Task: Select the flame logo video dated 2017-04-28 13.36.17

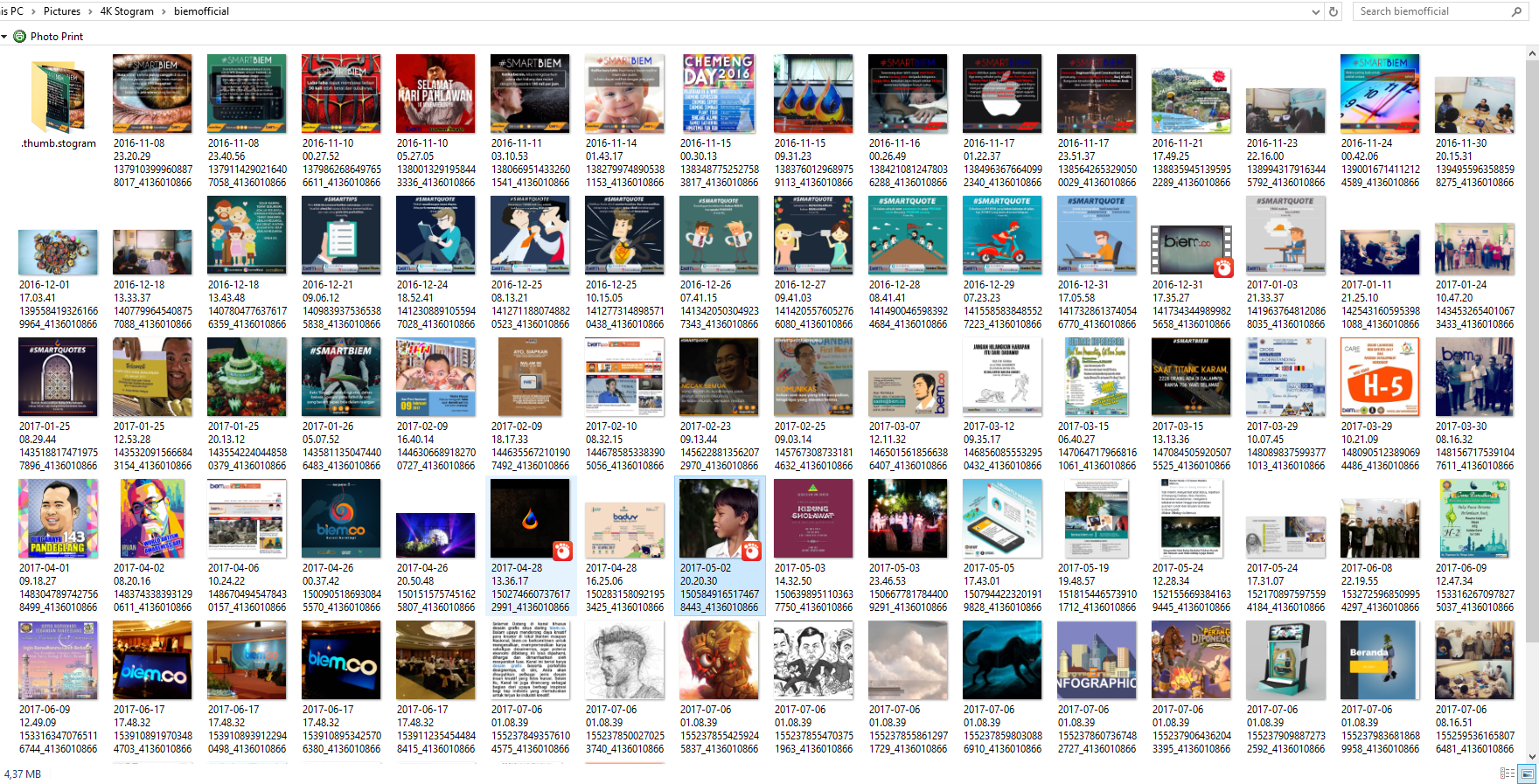Action: click(x=530, y=518)
